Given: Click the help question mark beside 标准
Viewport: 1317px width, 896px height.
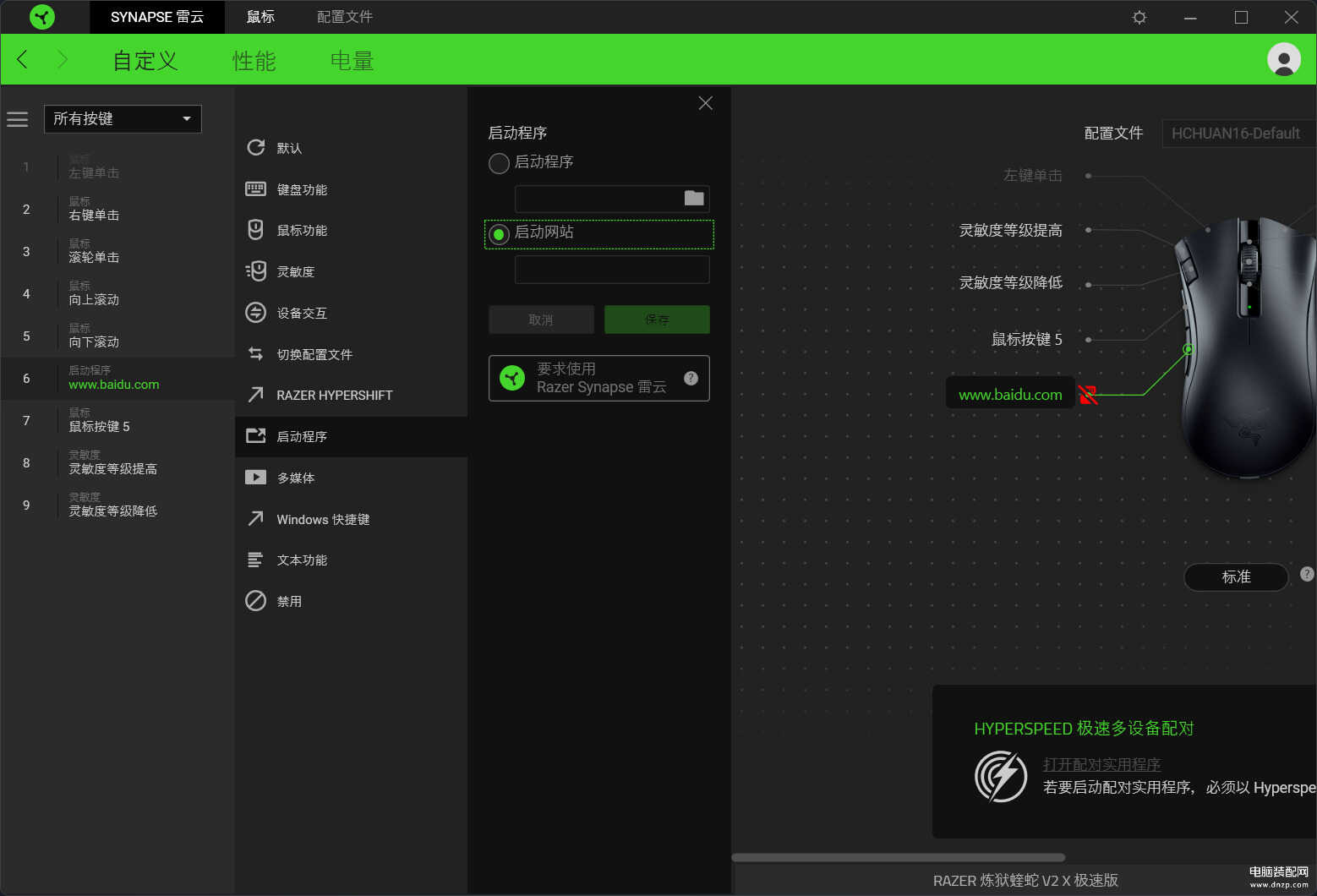Looking at the screenshot, I should 1307,574.
